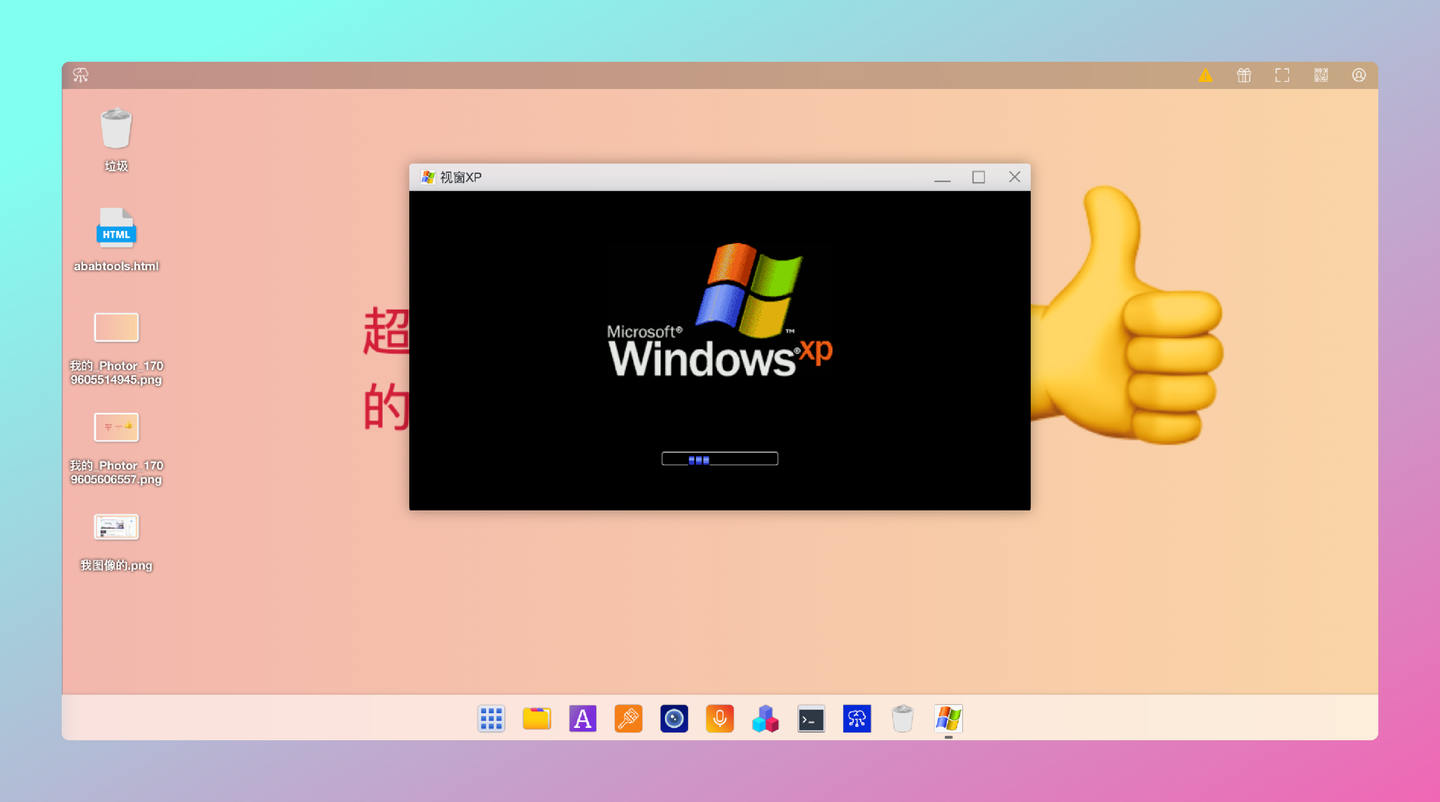Show the QR code from the menu bar
The height and width of the screenshot is (802, 1440).
point(1320,74)
